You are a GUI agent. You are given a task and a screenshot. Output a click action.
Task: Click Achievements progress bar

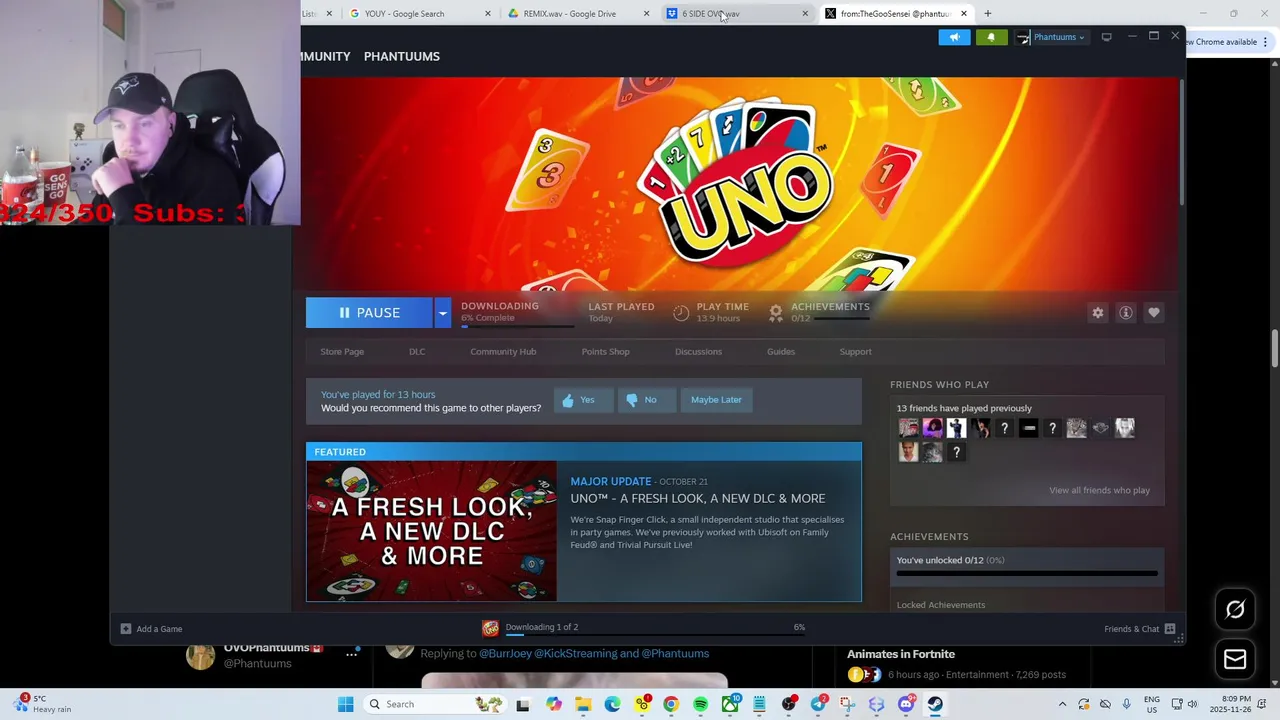pyautogui.click(x=1027, y=574)
